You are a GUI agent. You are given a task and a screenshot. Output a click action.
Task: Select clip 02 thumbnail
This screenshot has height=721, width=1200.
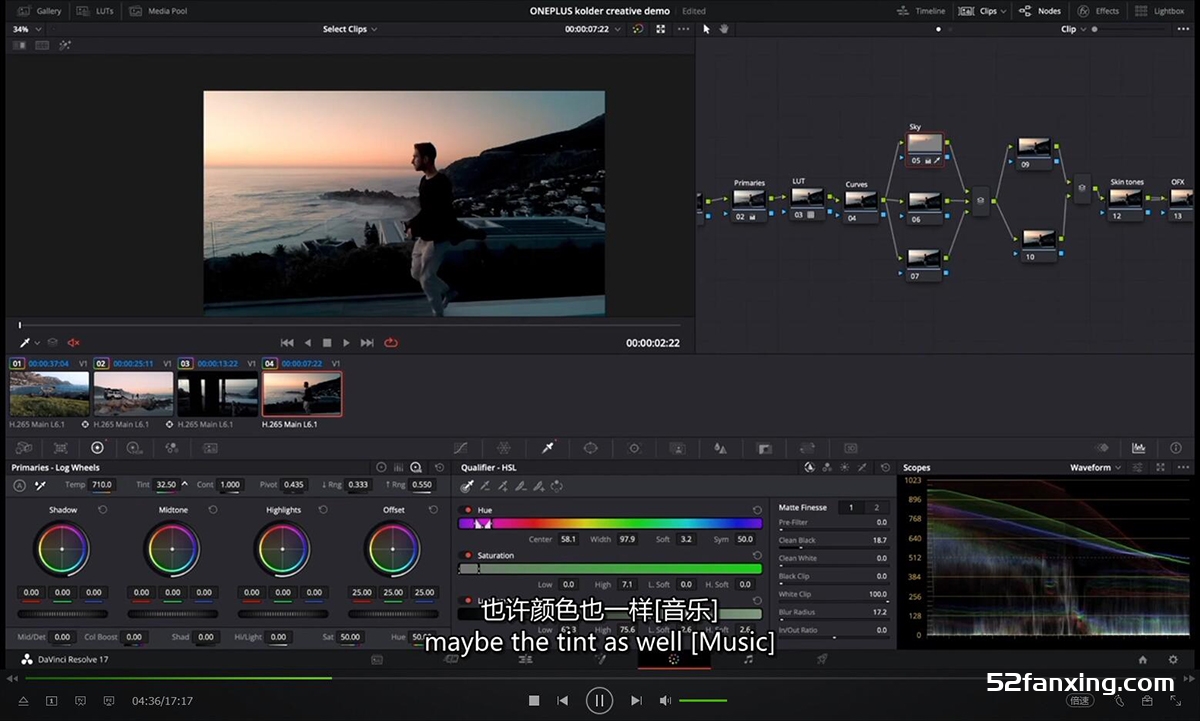[x=133, y=394]
